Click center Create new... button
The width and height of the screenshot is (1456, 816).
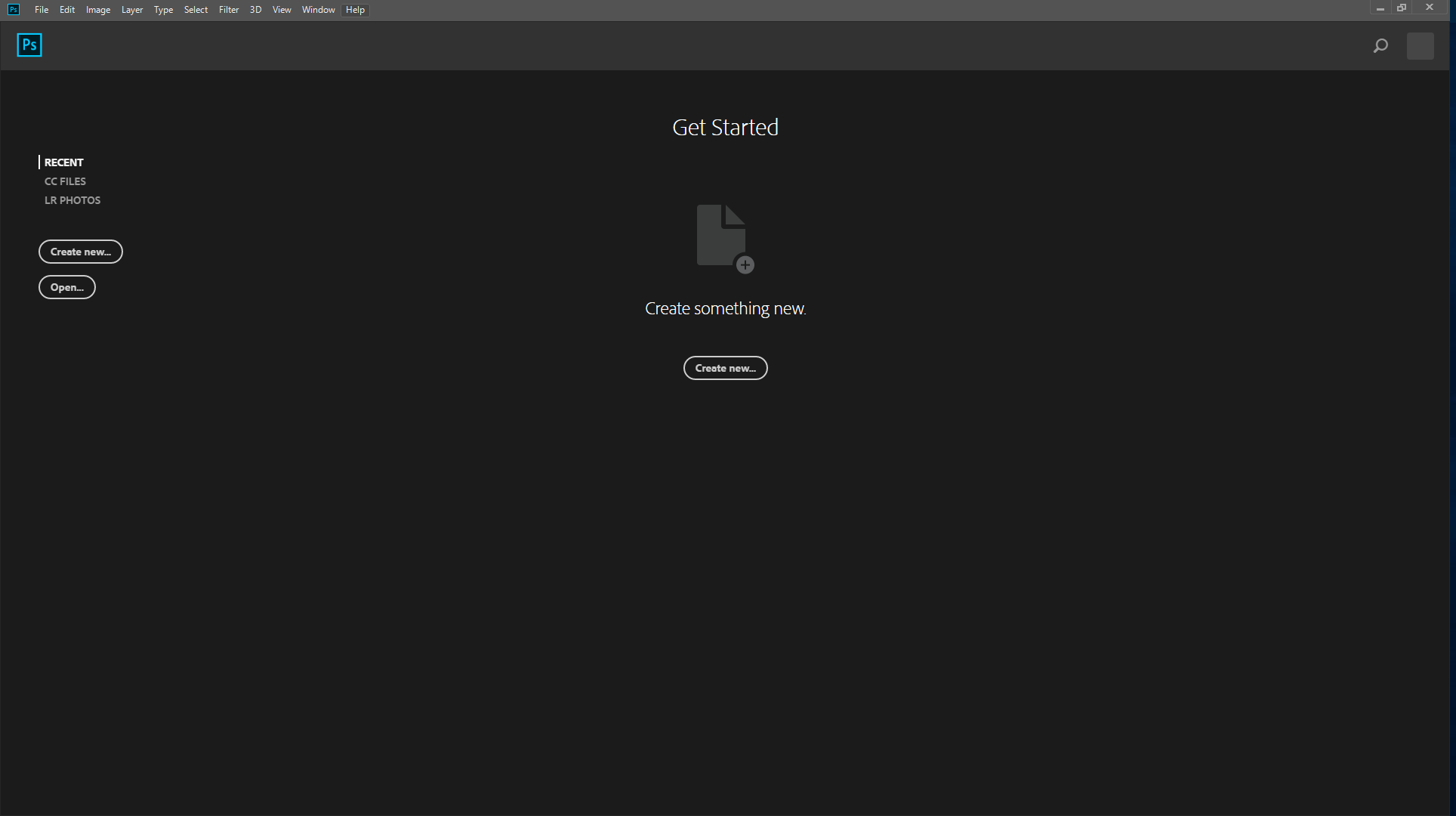[726, 368]
